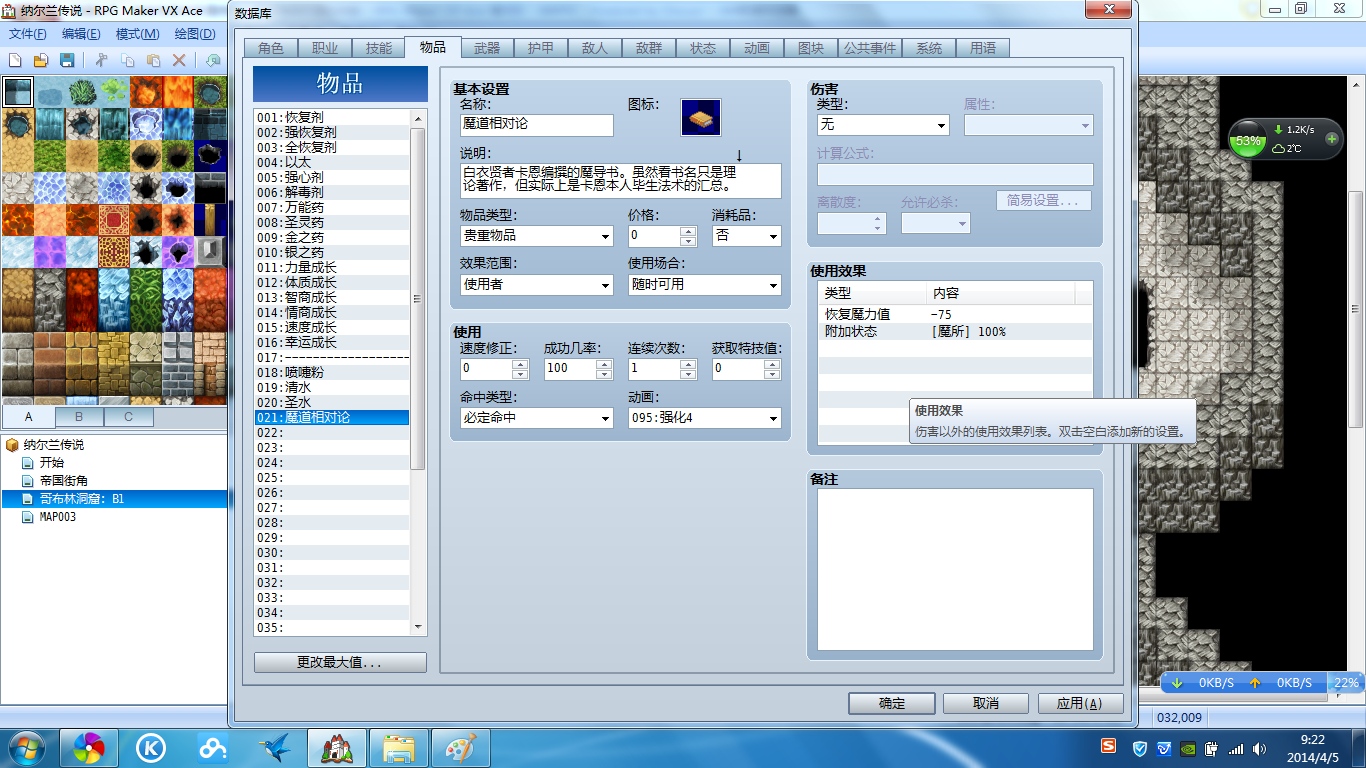Open the 模式(M) menu

pos(138,34)
